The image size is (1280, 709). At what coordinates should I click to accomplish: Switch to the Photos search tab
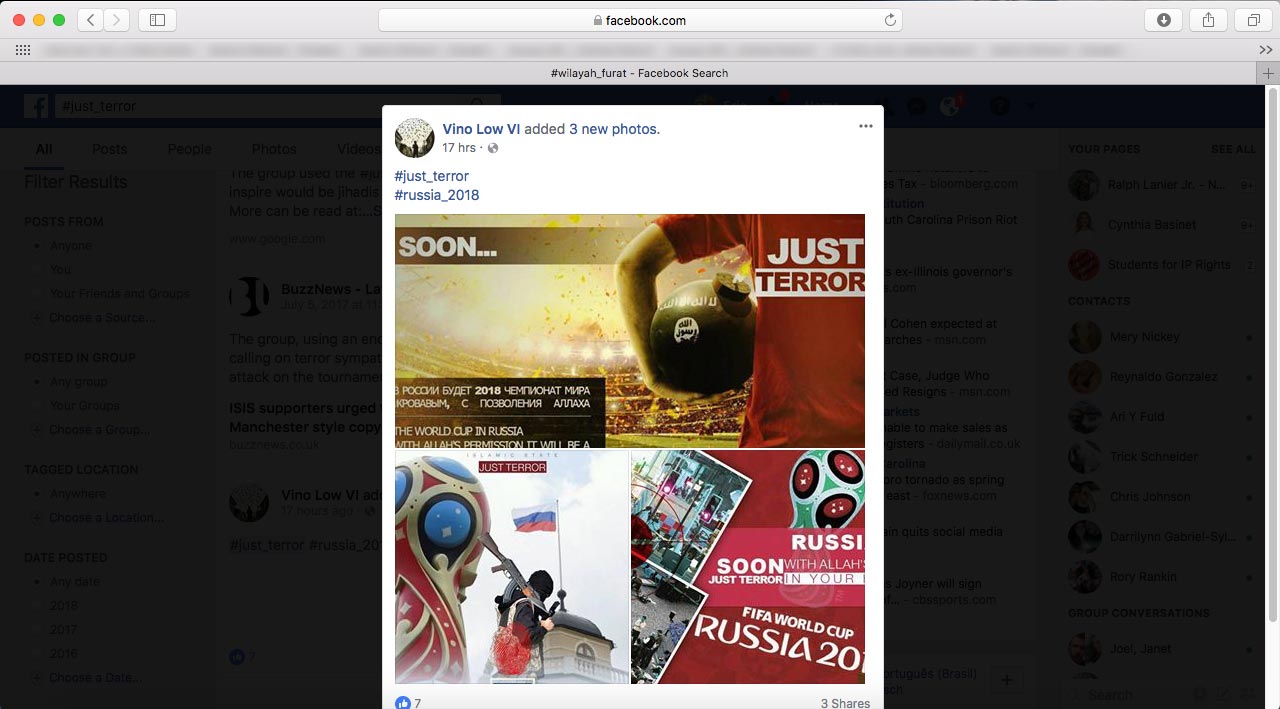click(274, 149)
